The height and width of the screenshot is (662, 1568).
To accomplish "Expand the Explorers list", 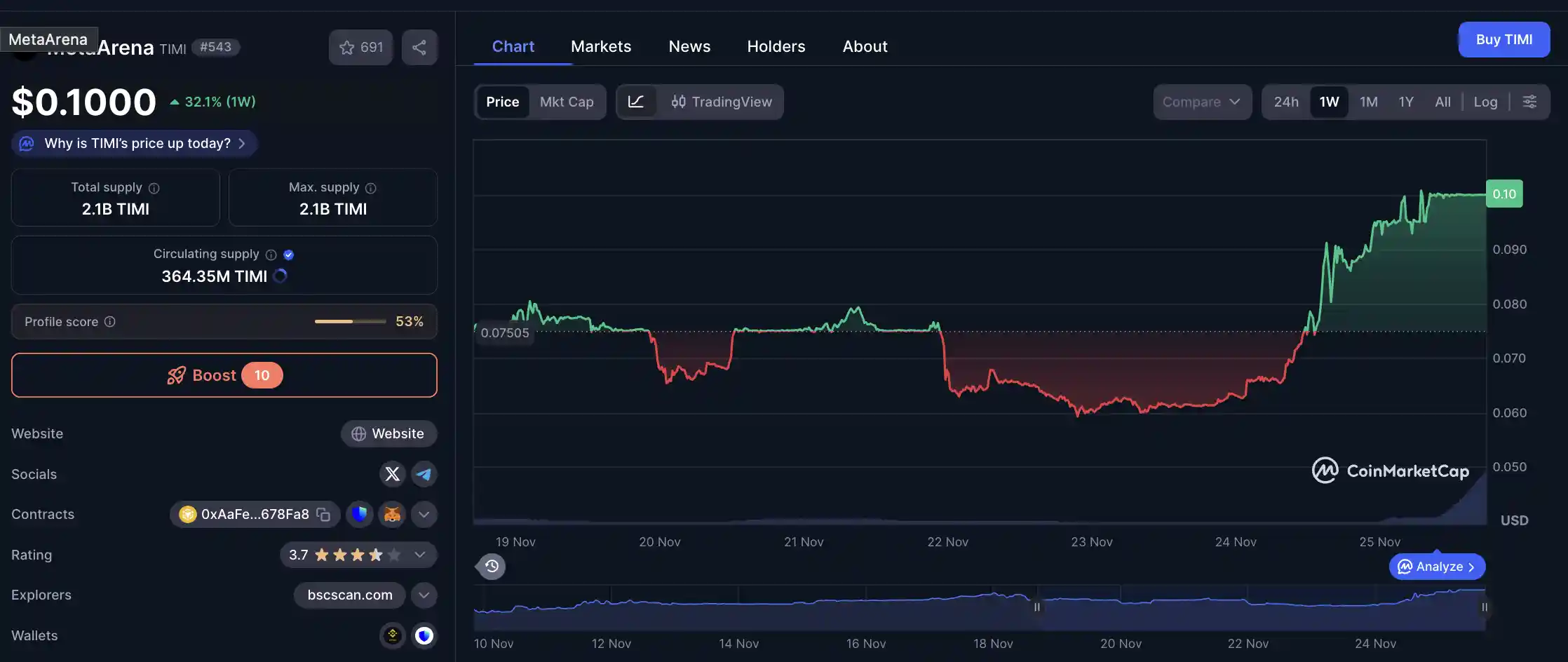I will 424,595.
